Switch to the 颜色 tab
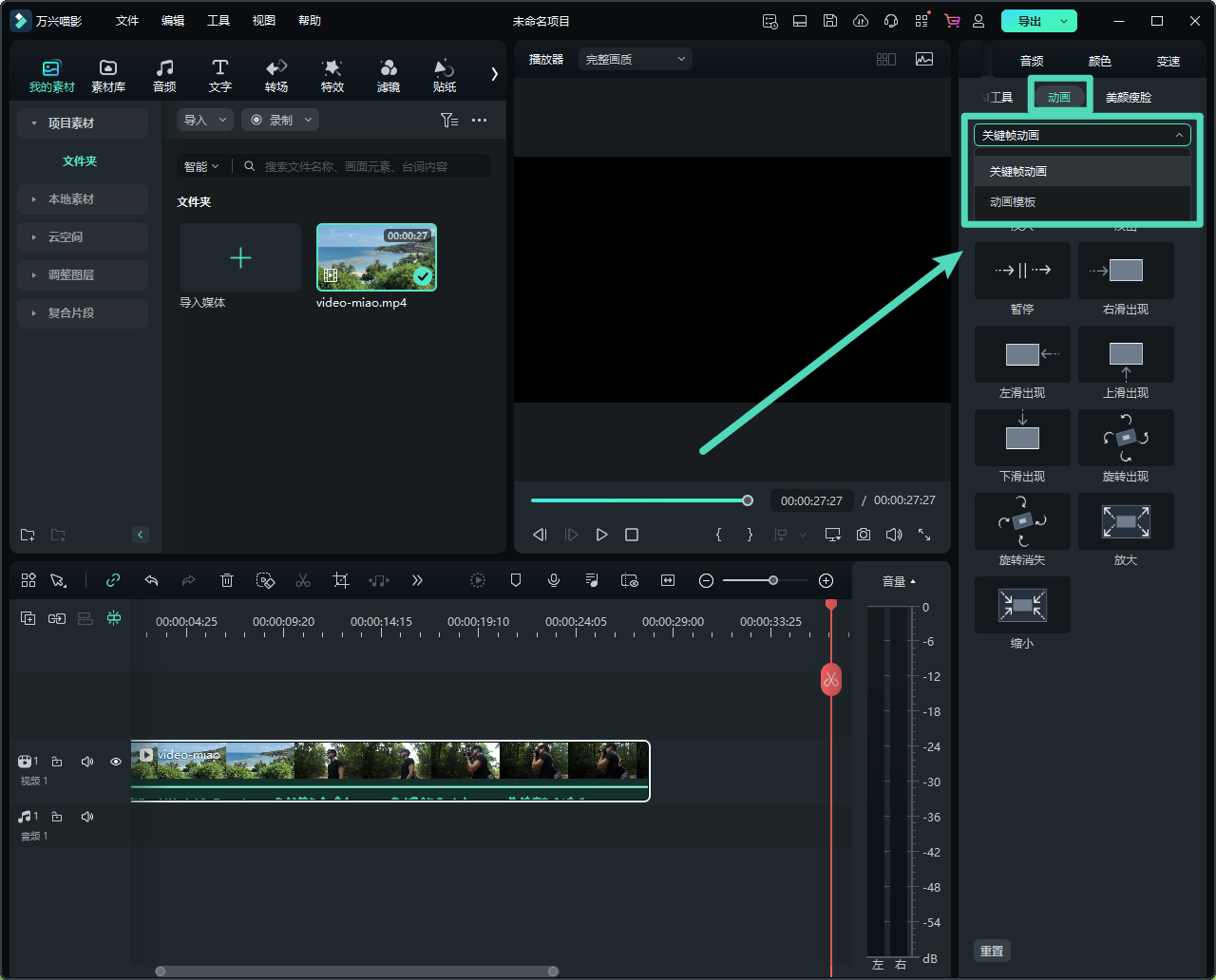Screen dimensions: 1216x980 coord(1099,61)
